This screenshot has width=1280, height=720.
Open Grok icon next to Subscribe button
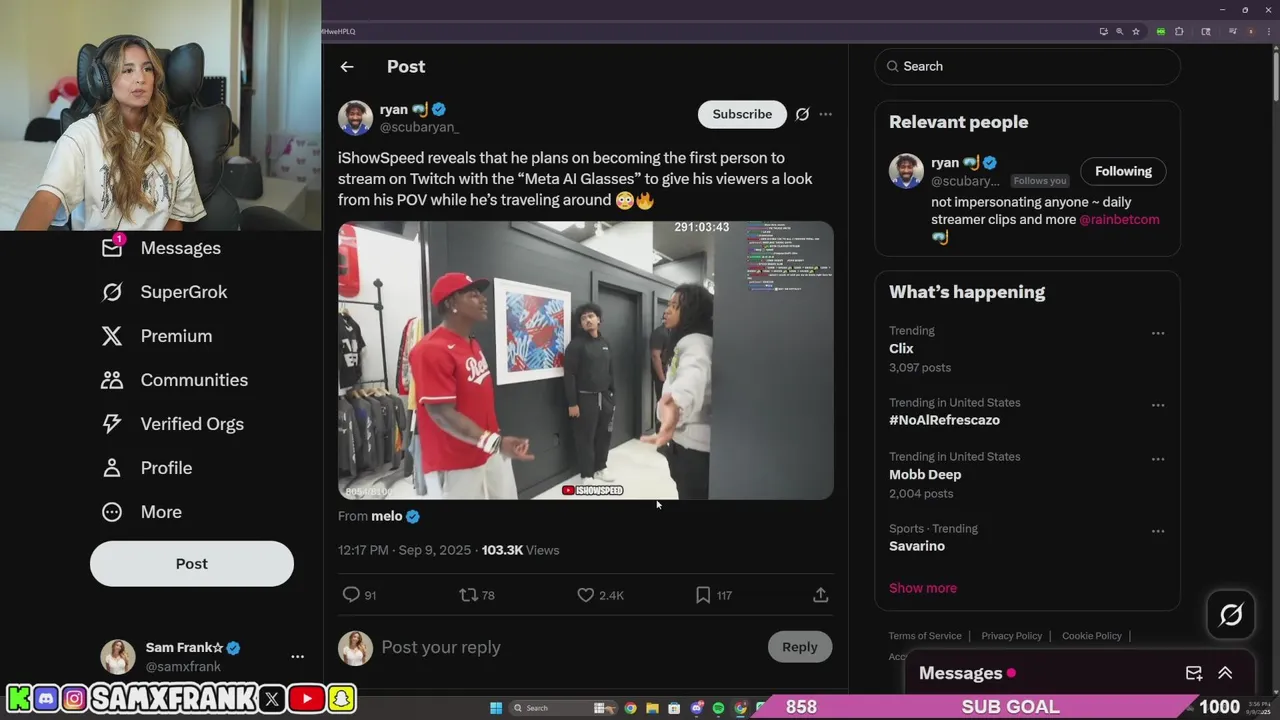click(x=802, y=114)
